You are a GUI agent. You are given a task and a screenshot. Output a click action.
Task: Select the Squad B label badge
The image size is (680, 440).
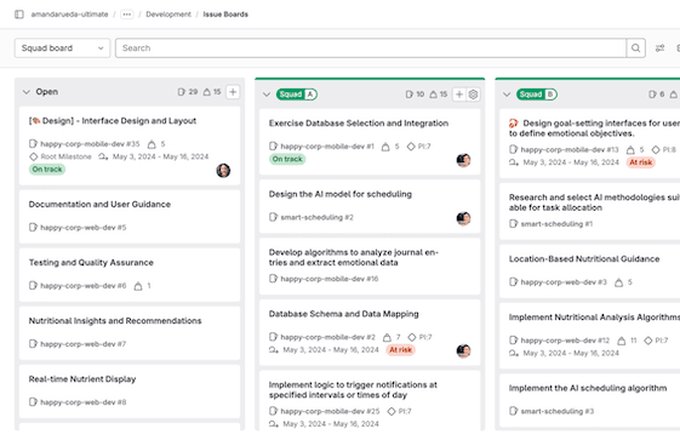(537, 95)
